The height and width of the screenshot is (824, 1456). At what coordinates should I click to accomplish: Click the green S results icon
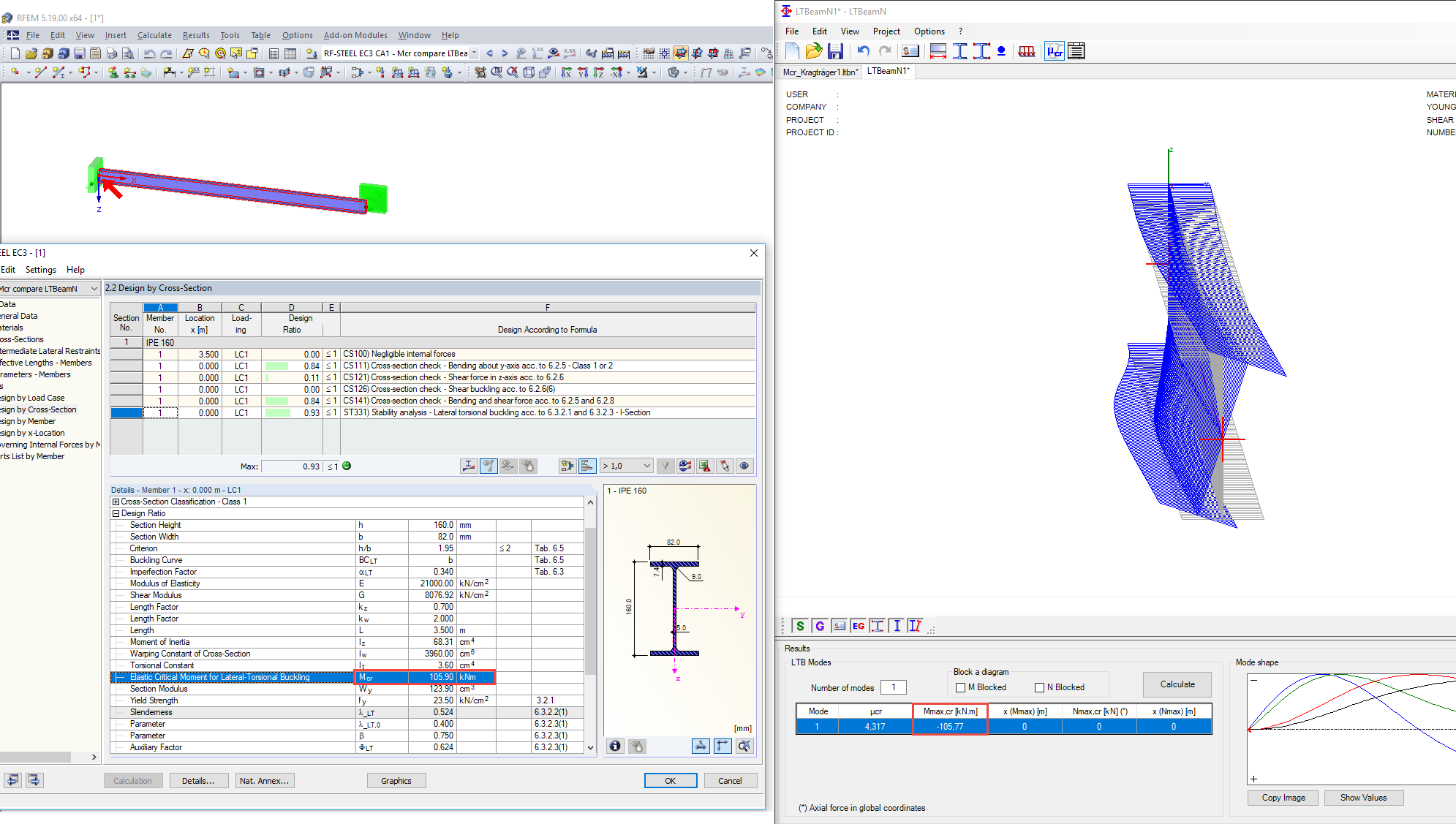799,626
